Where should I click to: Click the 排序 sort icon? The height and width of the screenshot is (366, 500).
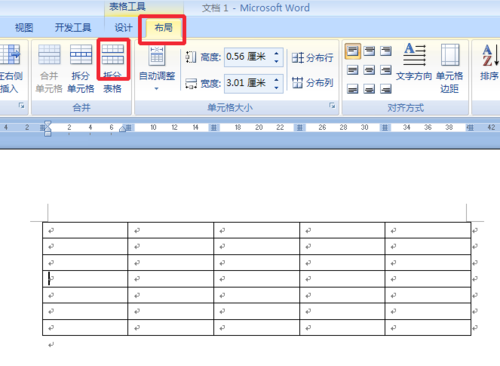click(490, 55)
